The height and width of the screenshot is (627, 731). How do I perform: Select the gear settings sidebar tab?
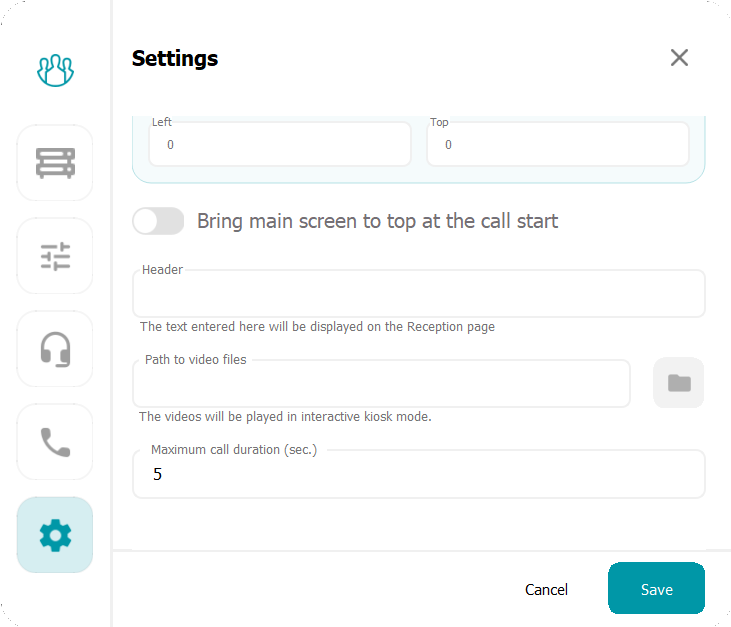tap(55, 535)
